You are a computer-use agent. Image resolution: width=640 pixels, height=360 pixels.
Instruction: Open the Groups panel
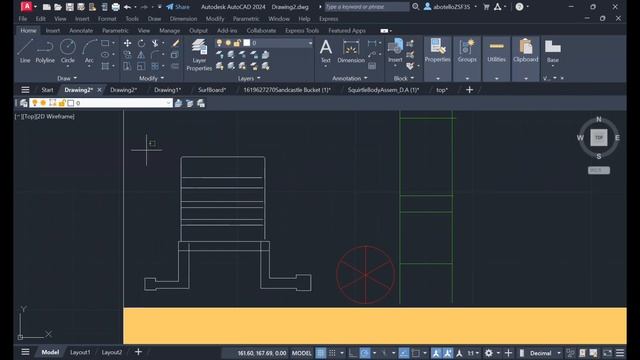(467, 51)
